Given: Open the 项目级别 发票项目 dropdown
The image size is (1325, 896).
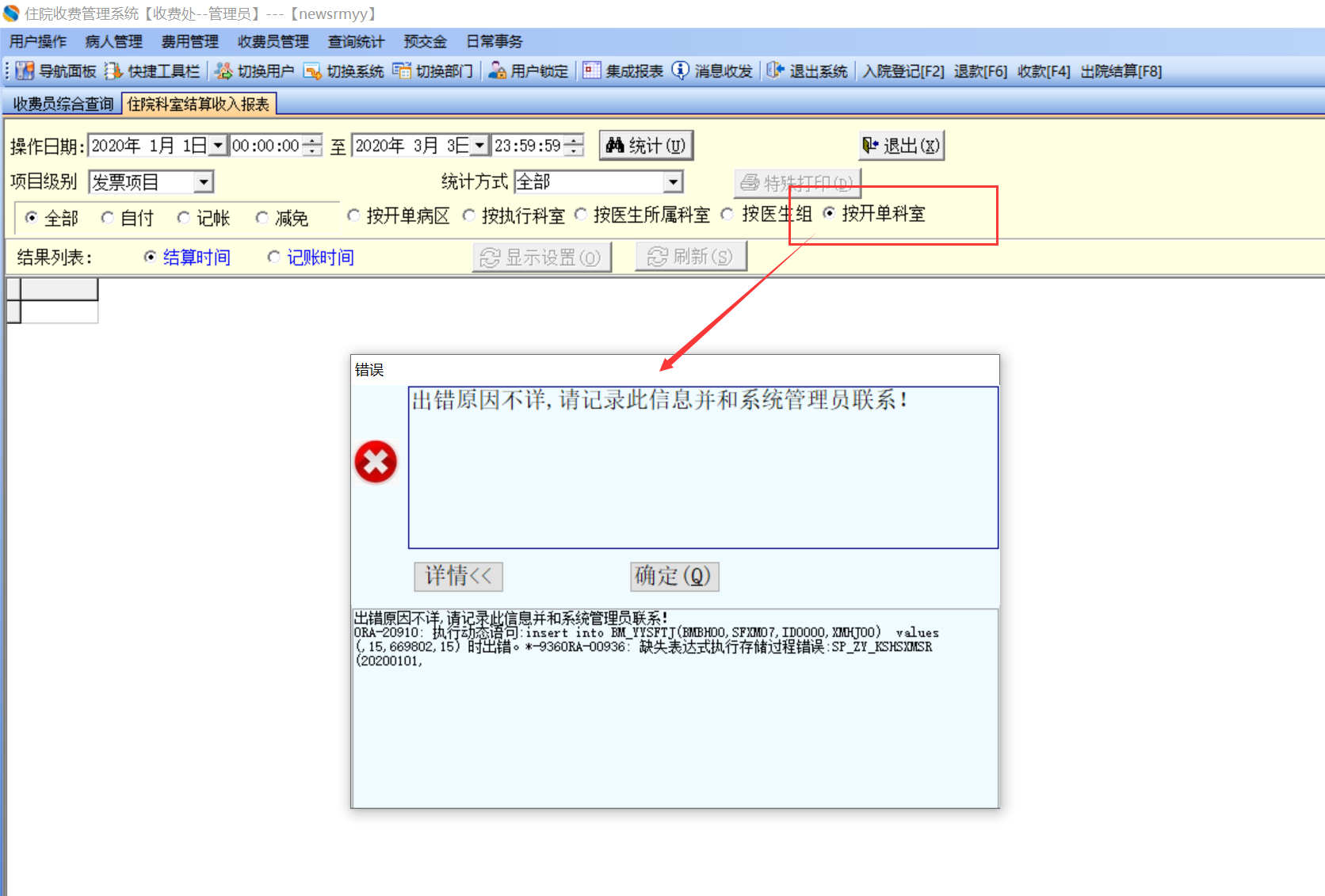Looking at the screenshot, I should coord(204,182).
